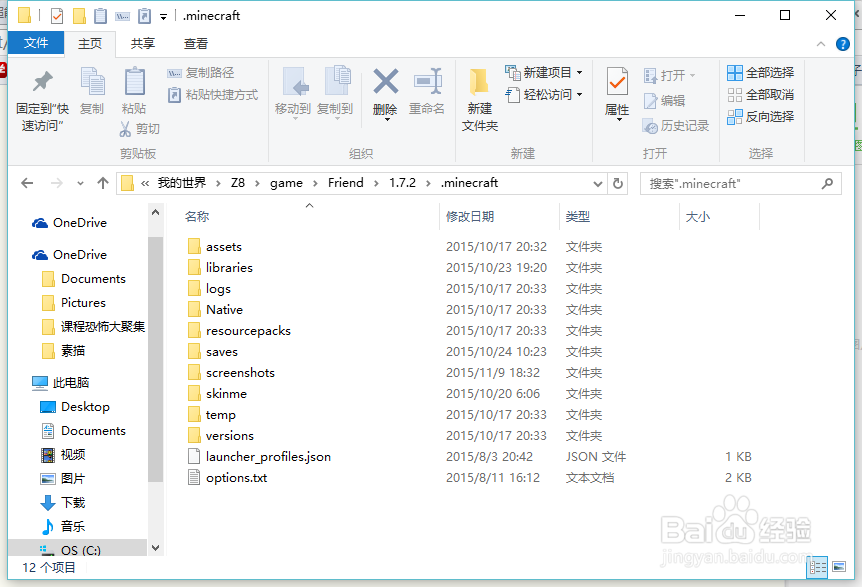This screenshot has height=587, width=862.
Task: Click the 1.7.2 breadcrumb segment
Action: (402, 183)
